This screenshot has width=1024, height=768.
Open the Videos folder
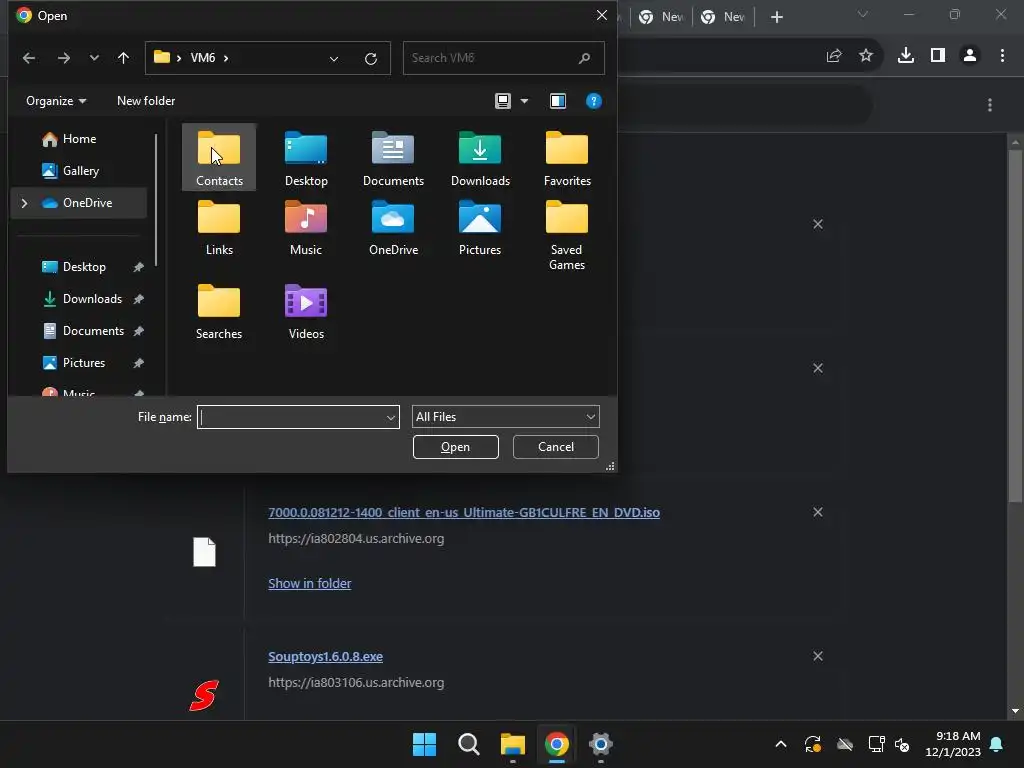pyautogui.click(x=306, y=312)
